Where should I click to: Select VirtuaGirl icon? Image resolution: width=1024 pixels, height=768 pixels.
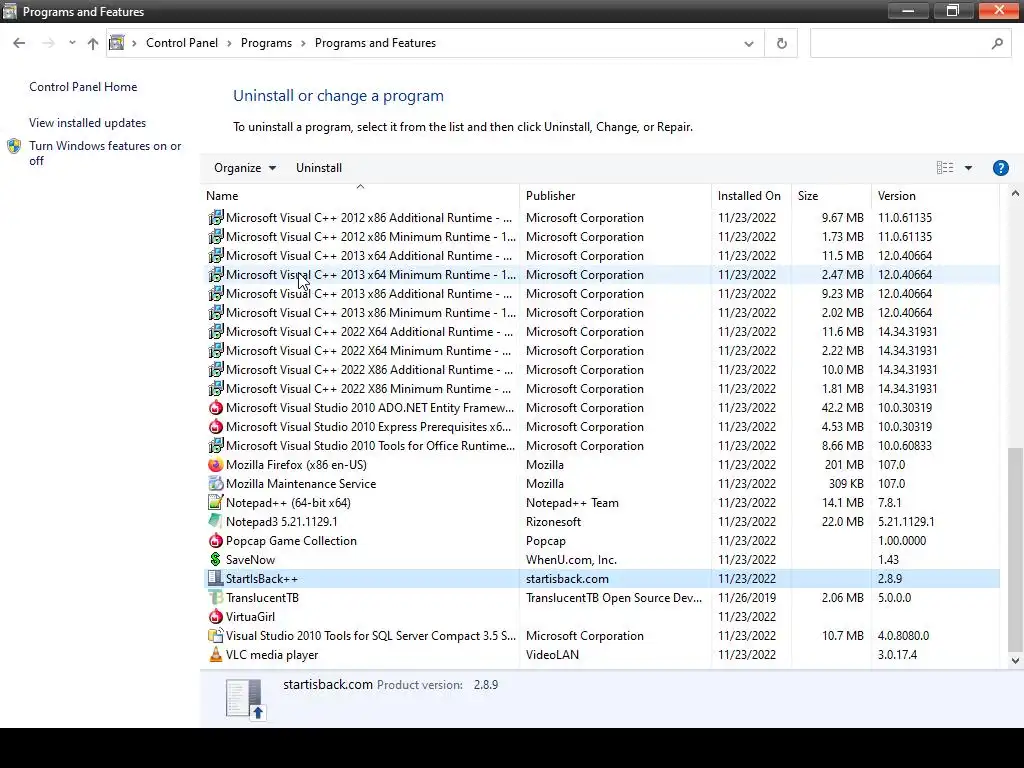click(216, 616)
